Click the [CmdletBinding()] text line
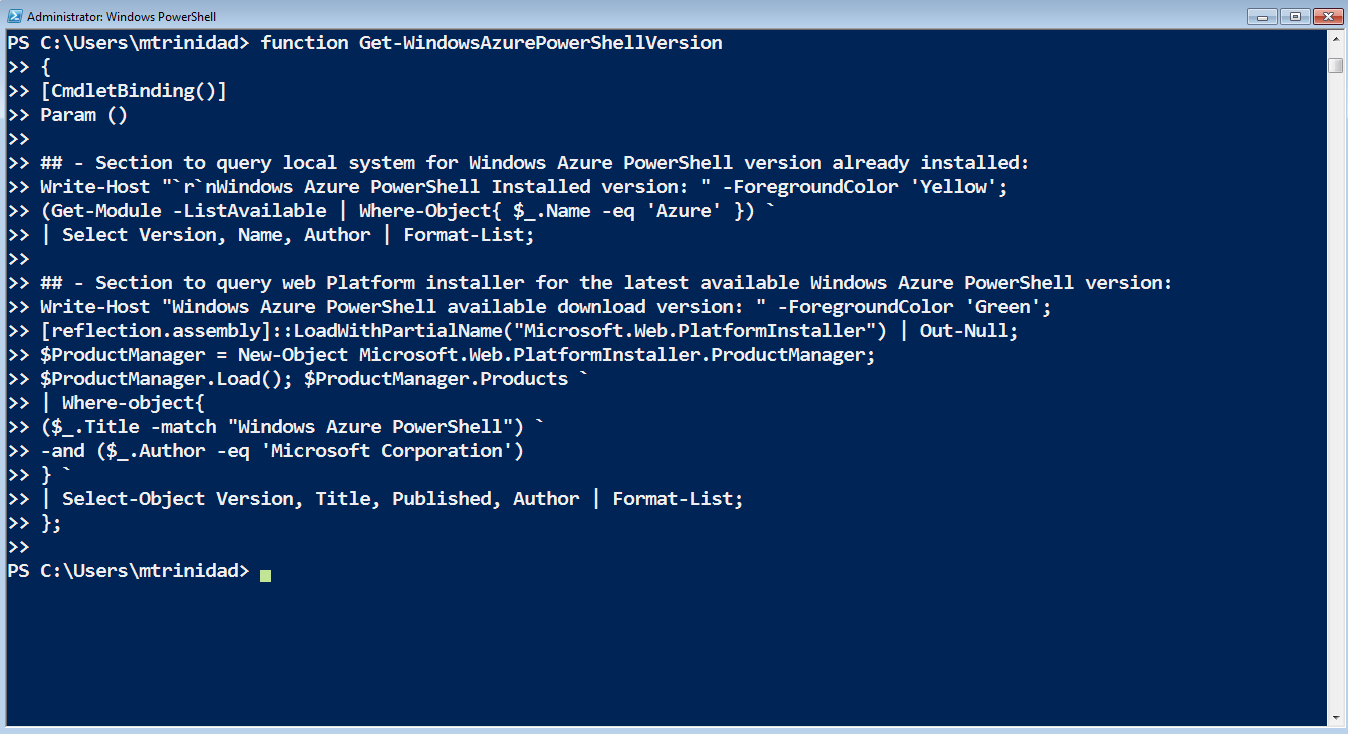 tap(133, 91)
